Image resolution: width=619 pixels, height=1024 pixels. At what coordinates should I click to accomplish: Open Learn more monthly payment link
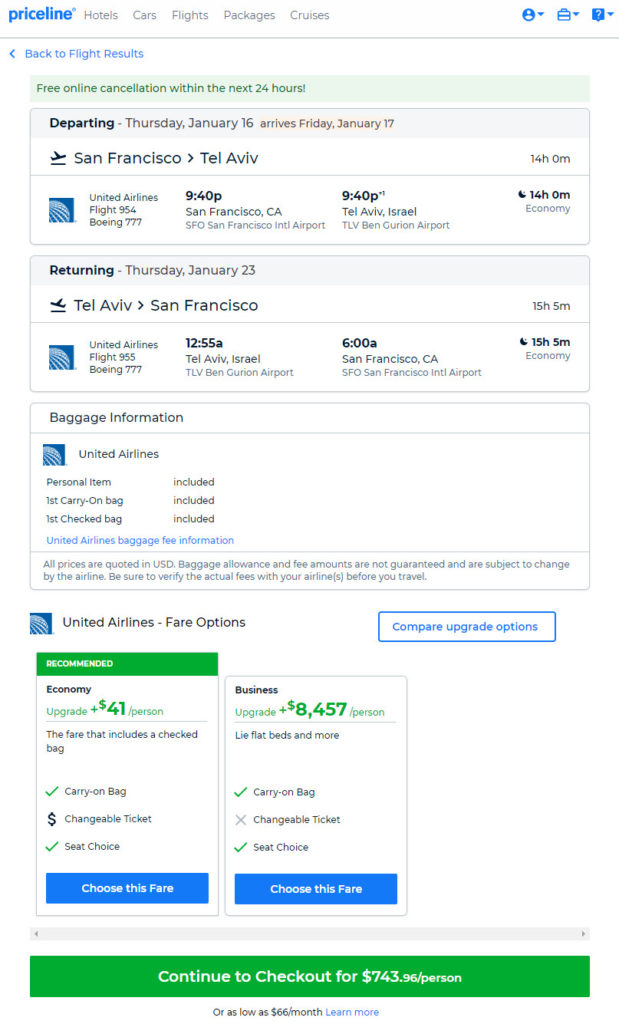pos(352,1012)
